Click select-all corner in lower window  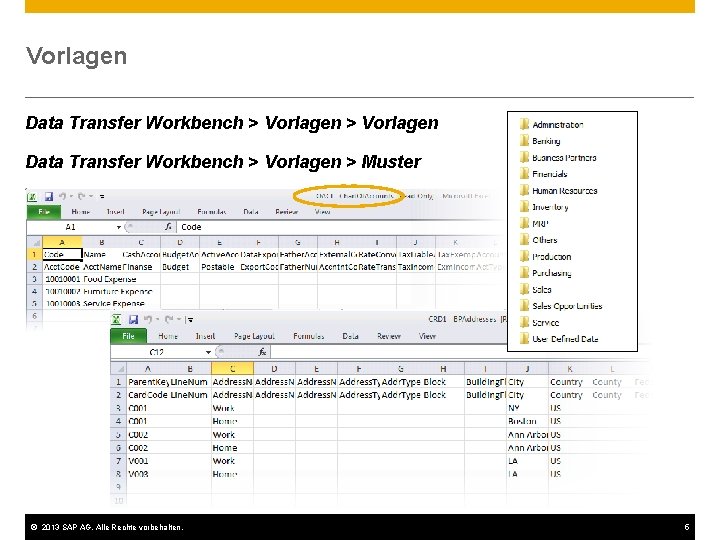pos(119,369)
